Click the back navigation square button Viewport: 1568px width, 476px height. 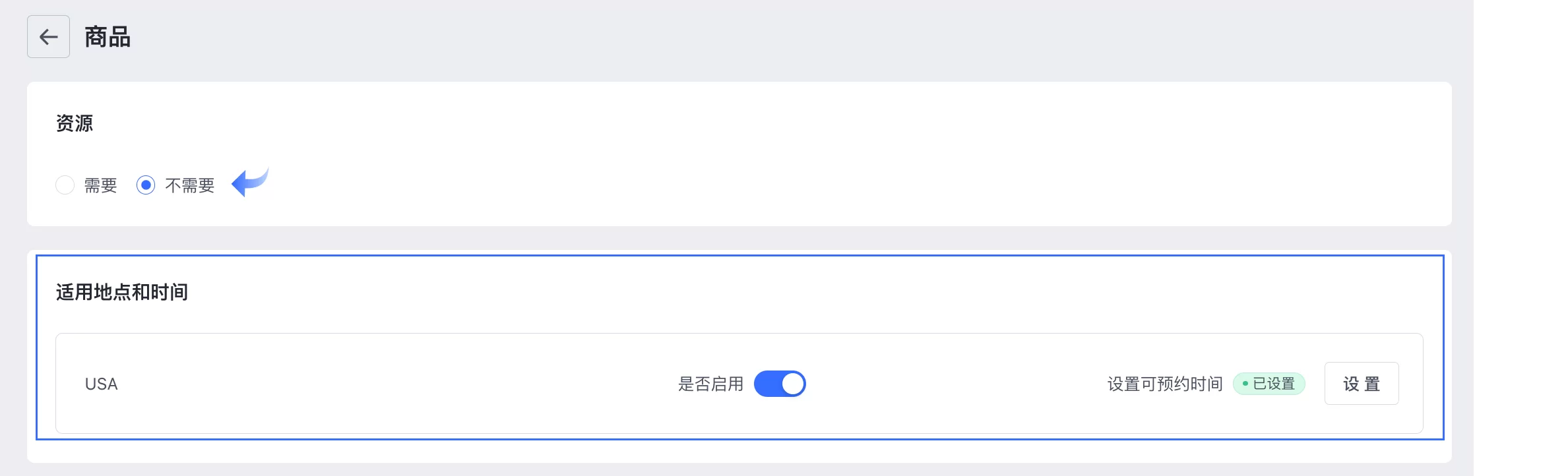(x=47, y=36)
